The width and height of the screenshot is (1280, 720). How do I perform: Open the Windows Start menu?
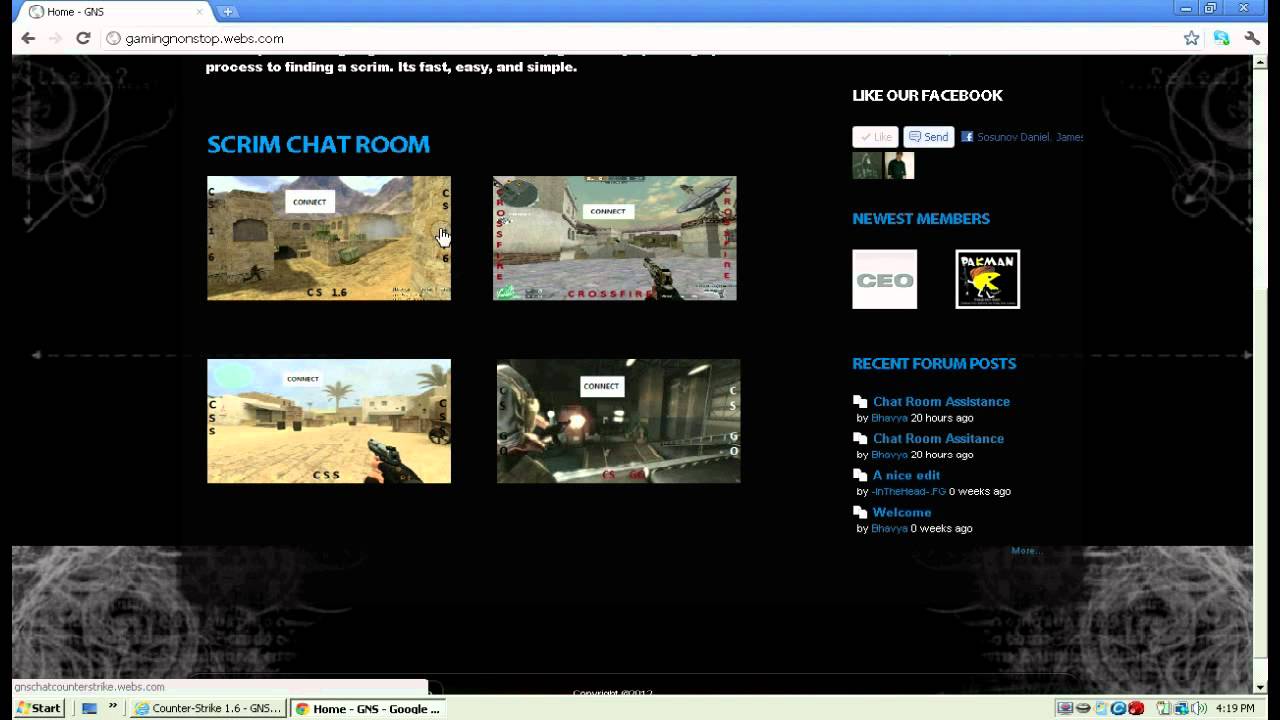[38, 708]
